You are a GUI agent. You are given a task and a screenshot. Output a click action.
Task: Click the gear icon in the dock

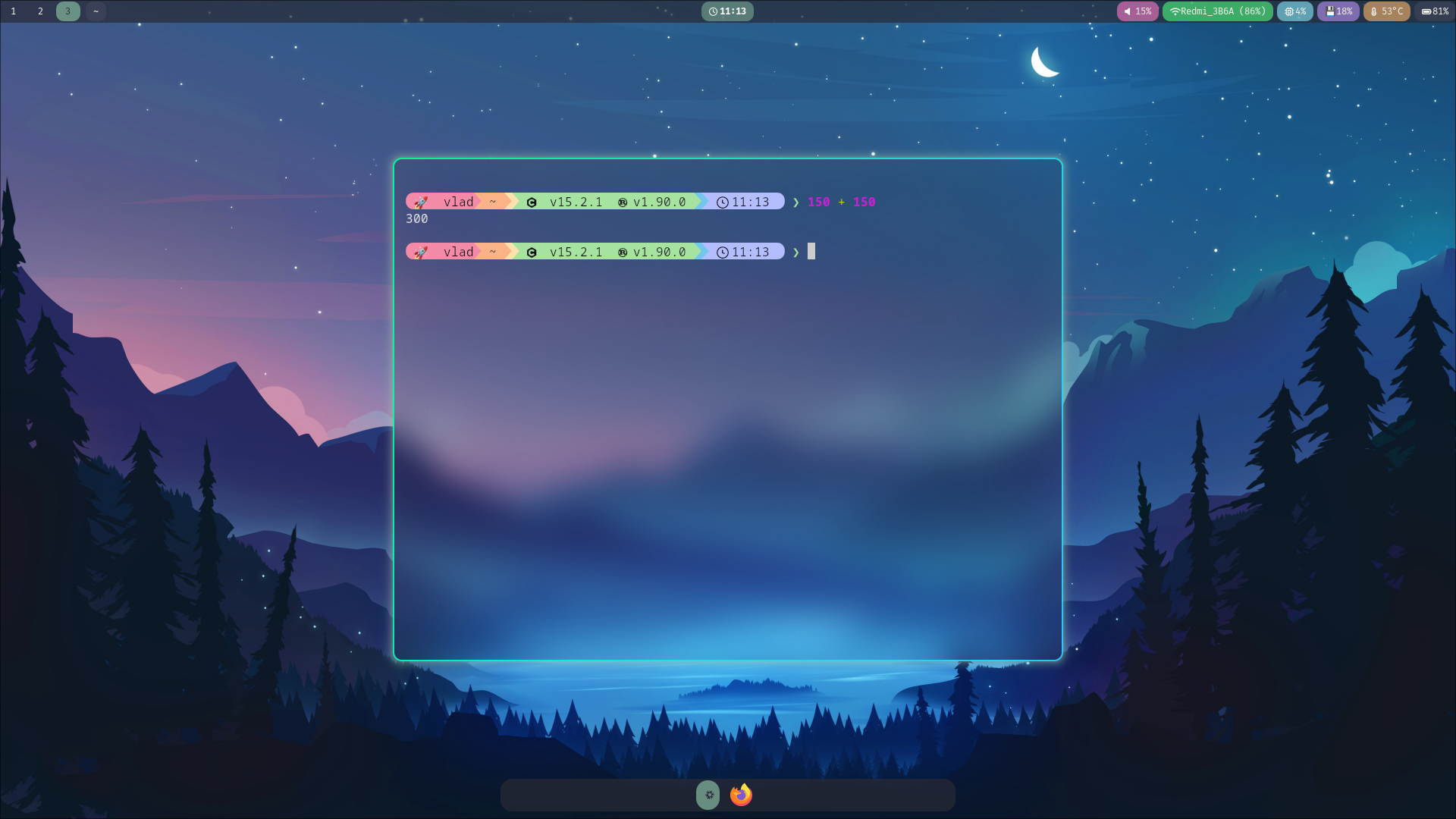(708, 795)
